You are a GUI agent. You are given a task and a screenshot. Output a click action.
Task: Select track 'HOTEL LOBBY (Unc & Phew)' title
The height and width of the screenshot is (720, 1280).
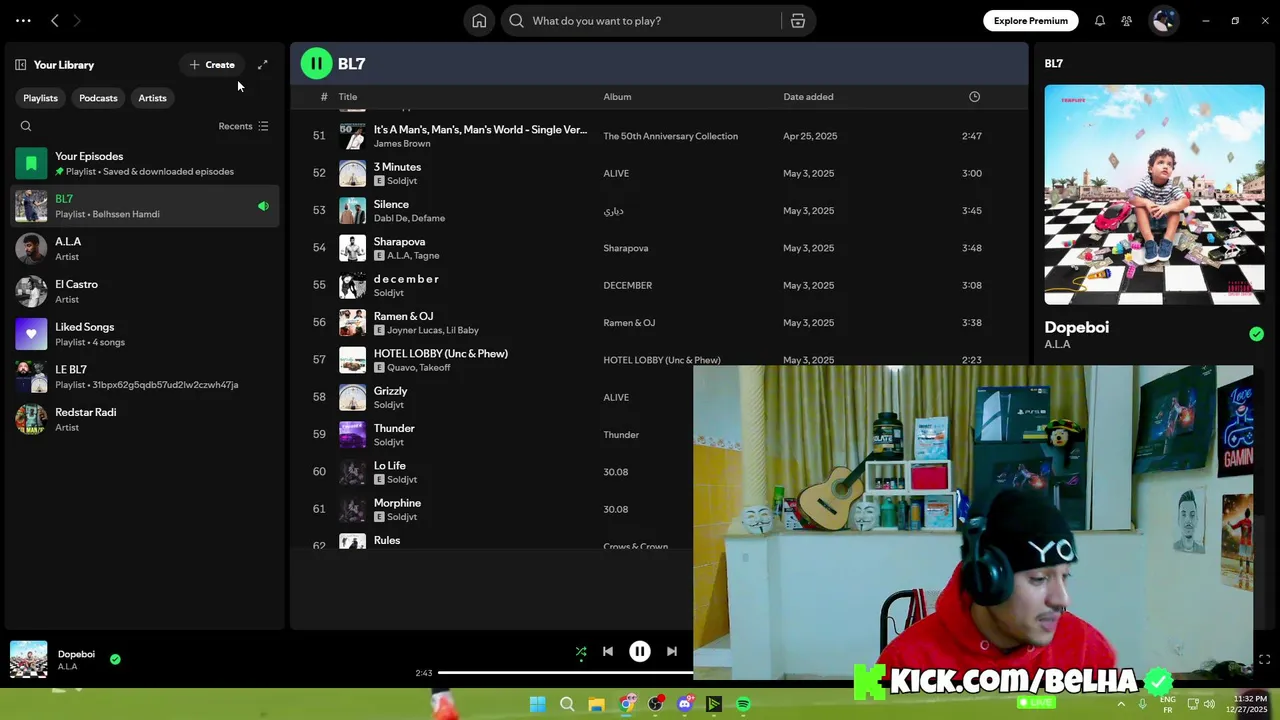[441, 354]
